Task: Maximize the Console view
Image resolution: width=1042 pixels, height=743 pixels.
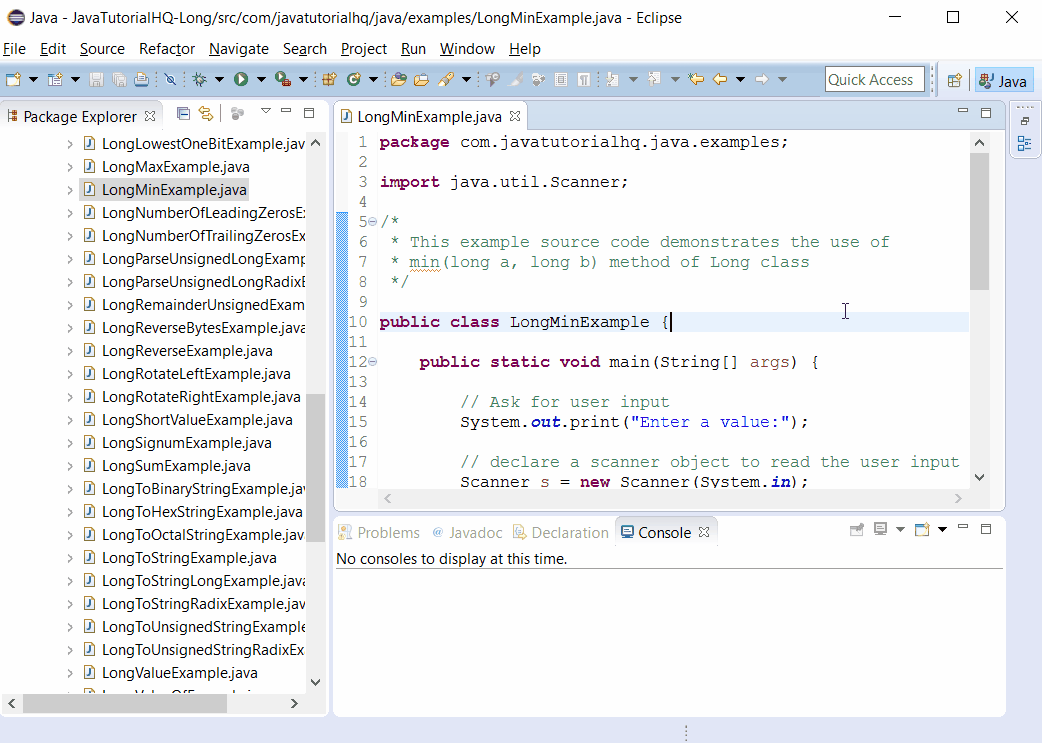Action: point(985,530)
